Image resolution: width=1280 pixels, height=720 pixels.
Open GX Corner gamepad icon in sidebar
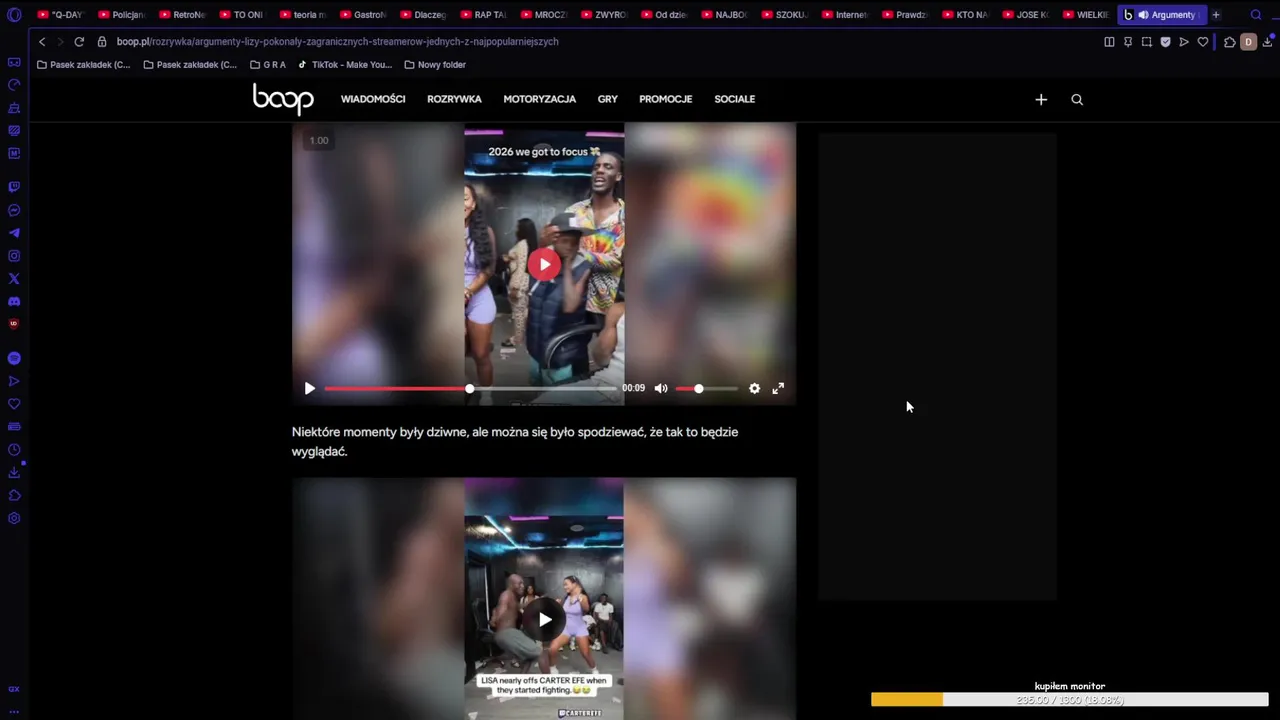pyautogui.click(x=14, y=62)
